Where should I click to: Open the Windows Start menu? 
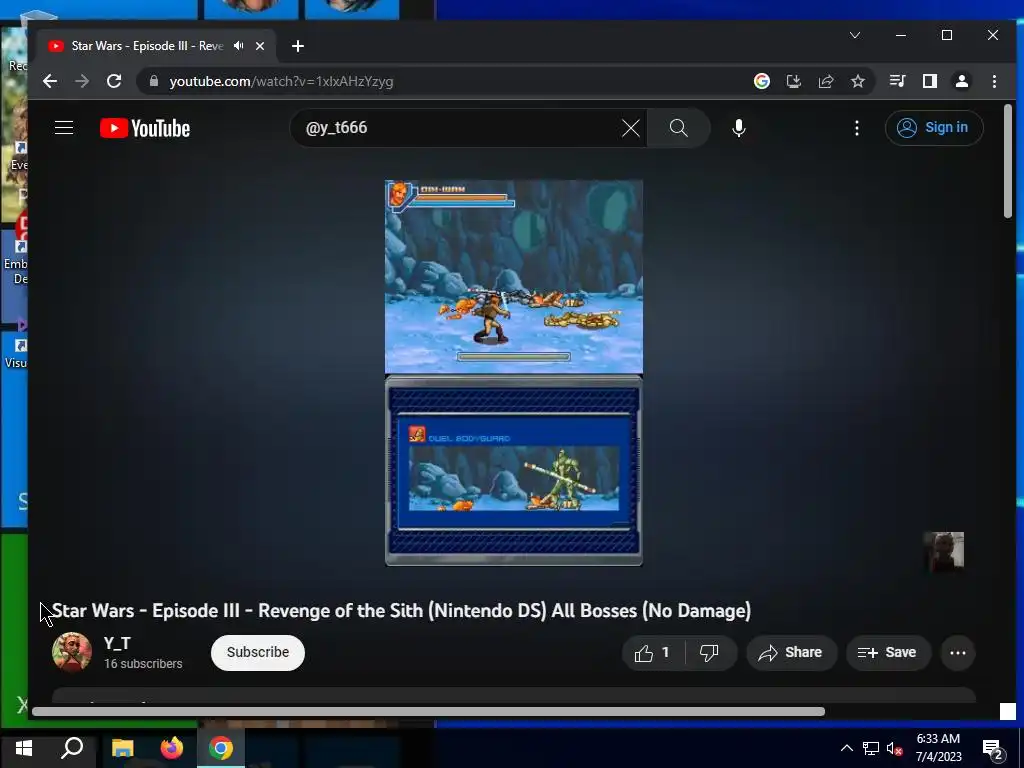[24, 748]
